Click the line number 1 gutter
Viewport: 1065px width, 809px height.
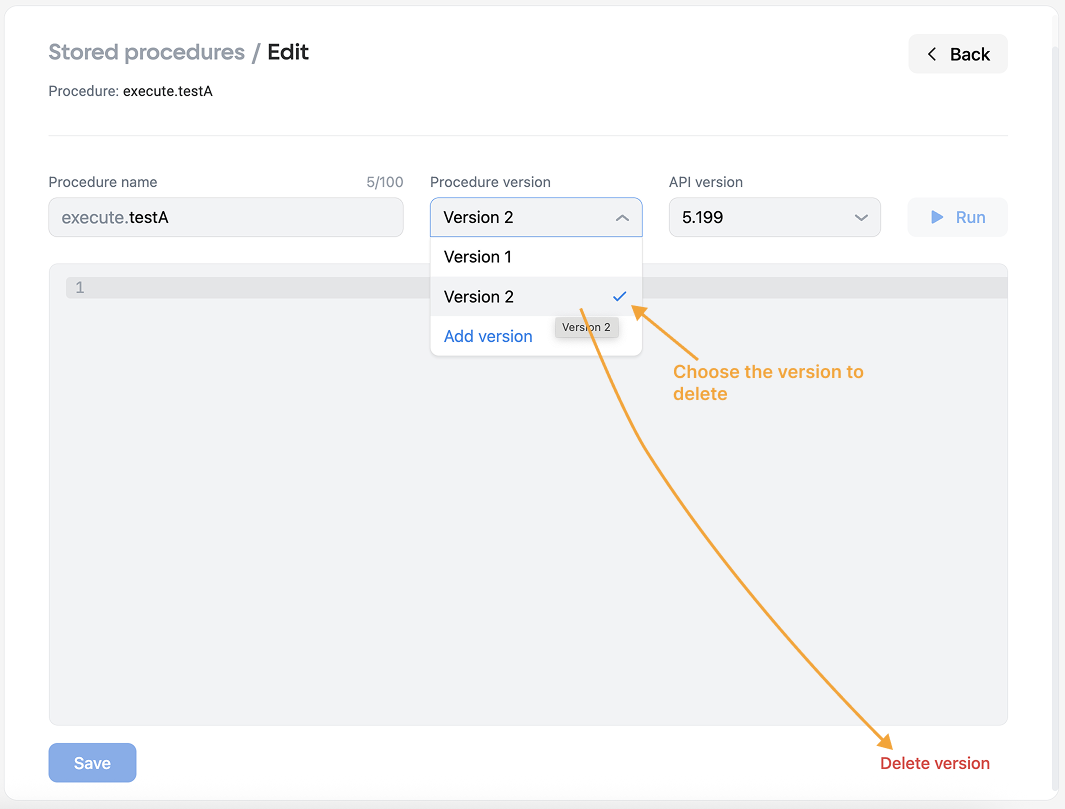pos(79,288)
